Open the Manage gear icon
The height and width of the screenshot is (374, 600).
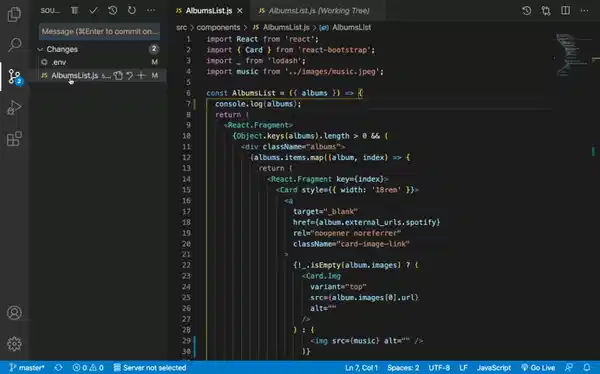(14, 344)
